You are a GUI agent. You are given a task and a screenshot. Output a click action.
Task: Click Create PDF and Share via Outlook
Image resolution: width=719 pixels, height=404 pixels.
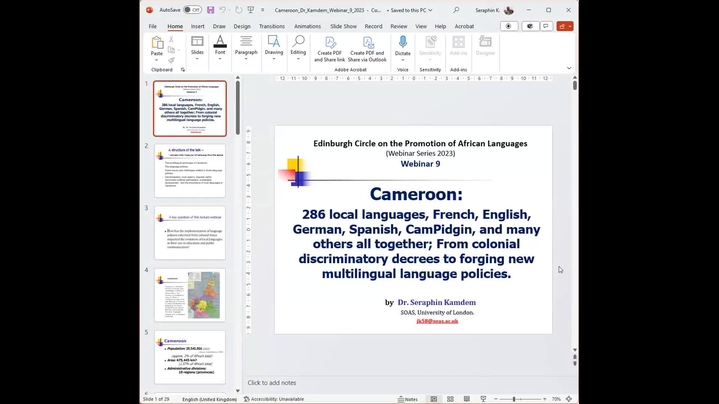[368, 49]
